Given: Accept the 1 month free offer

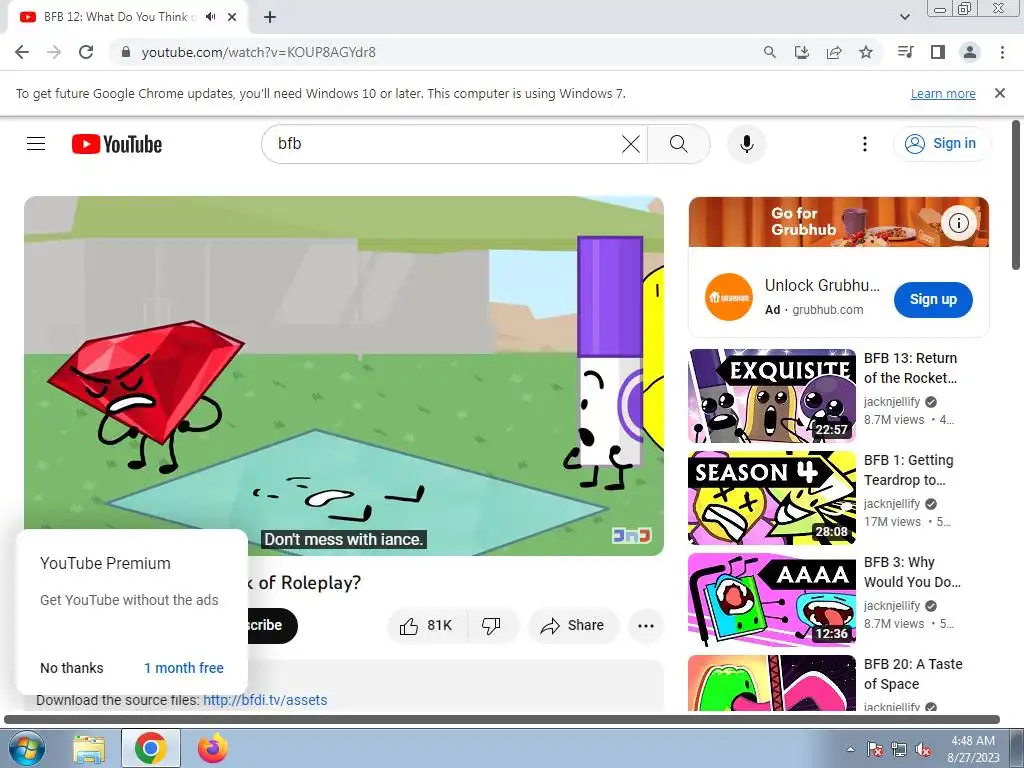Looking at the screenshot, I should click(184, 668).
